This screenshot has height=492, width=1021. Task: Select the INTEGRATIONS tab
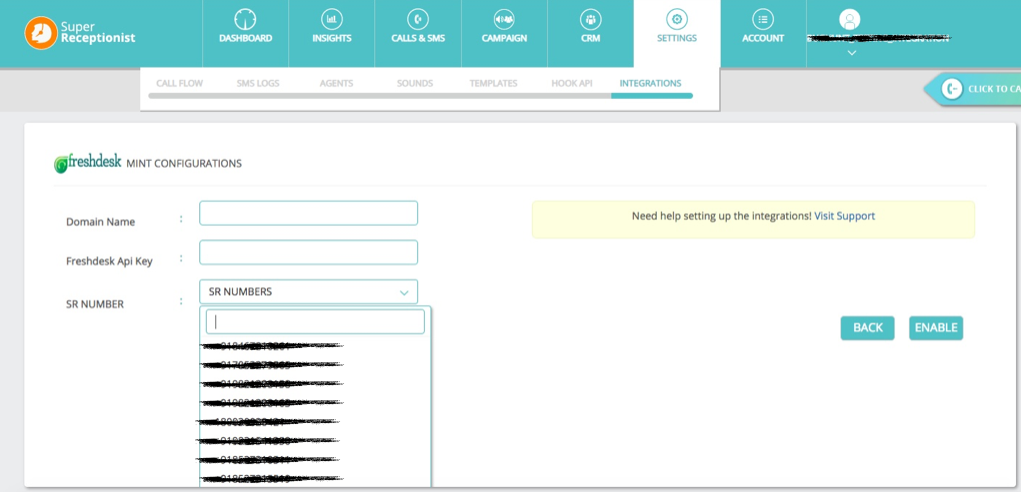pos(650,83)
